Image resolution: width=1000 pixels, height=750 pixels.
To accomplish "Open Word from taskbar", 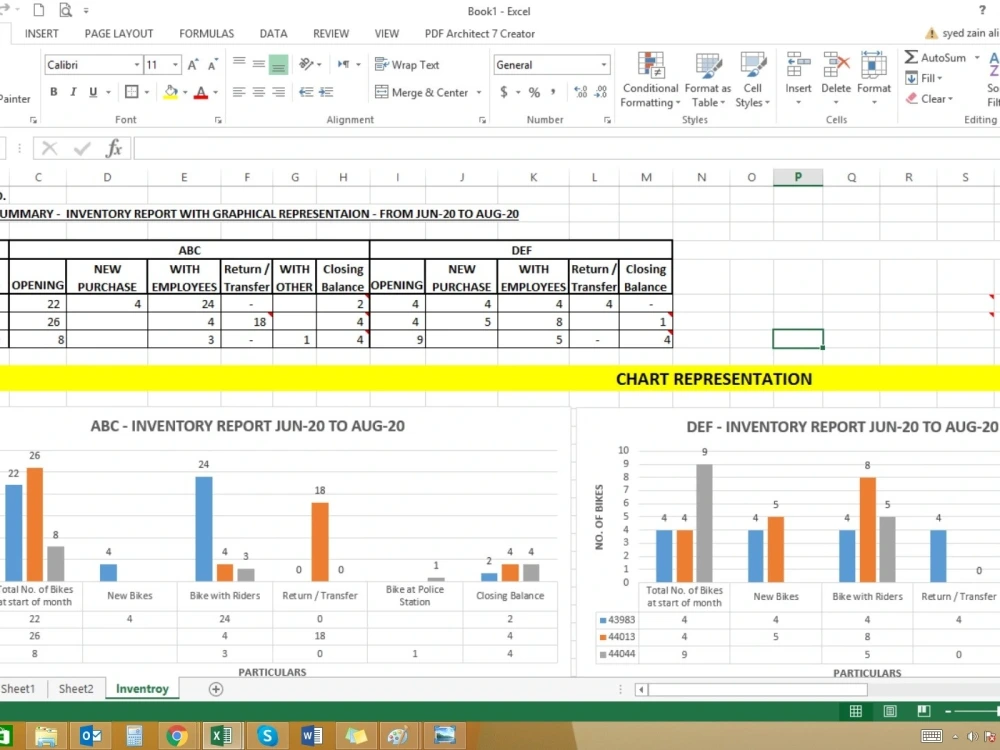I will click(x=311, y=736).
